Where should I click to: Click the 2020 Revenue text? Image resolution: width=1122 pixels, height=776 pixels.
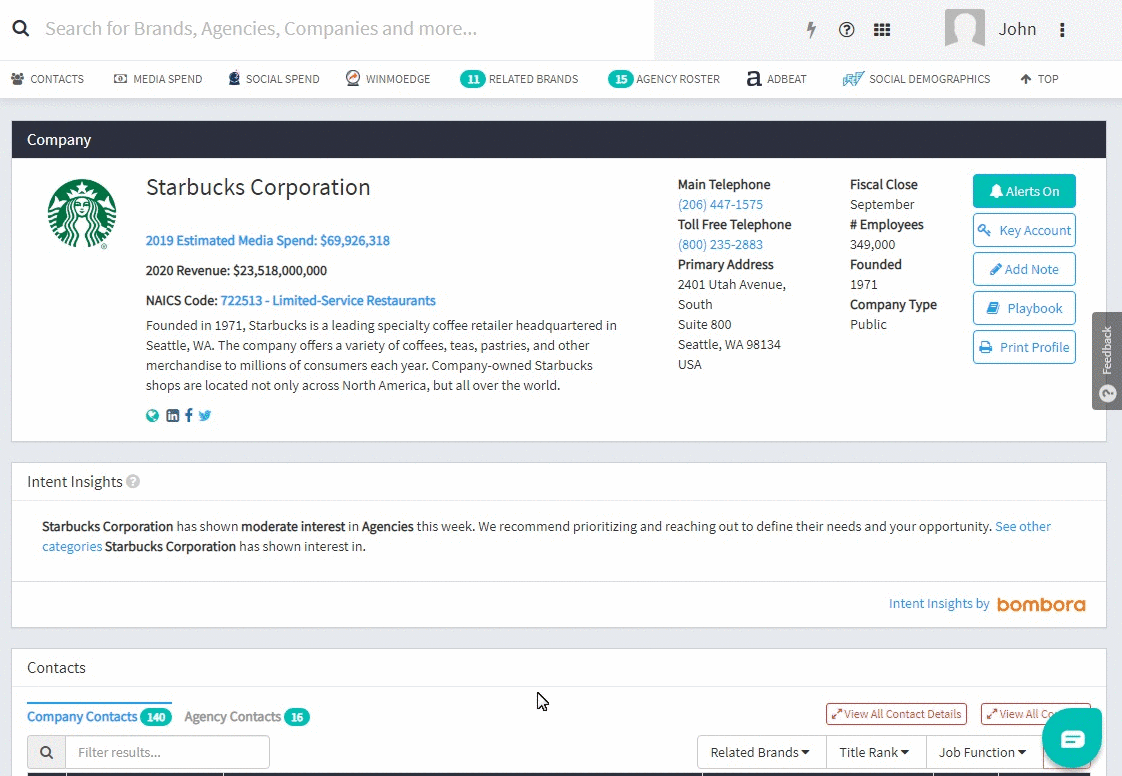236,271
